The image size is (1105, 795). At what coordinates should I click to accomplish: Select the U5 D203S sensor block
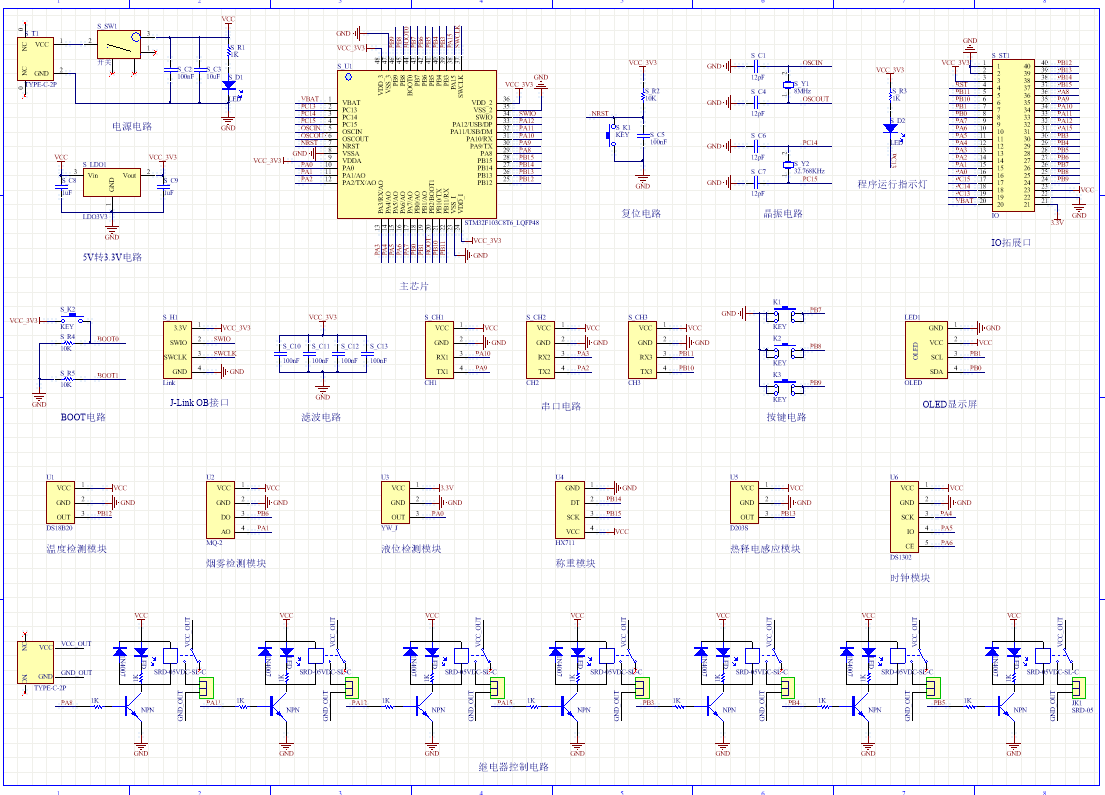744,503
